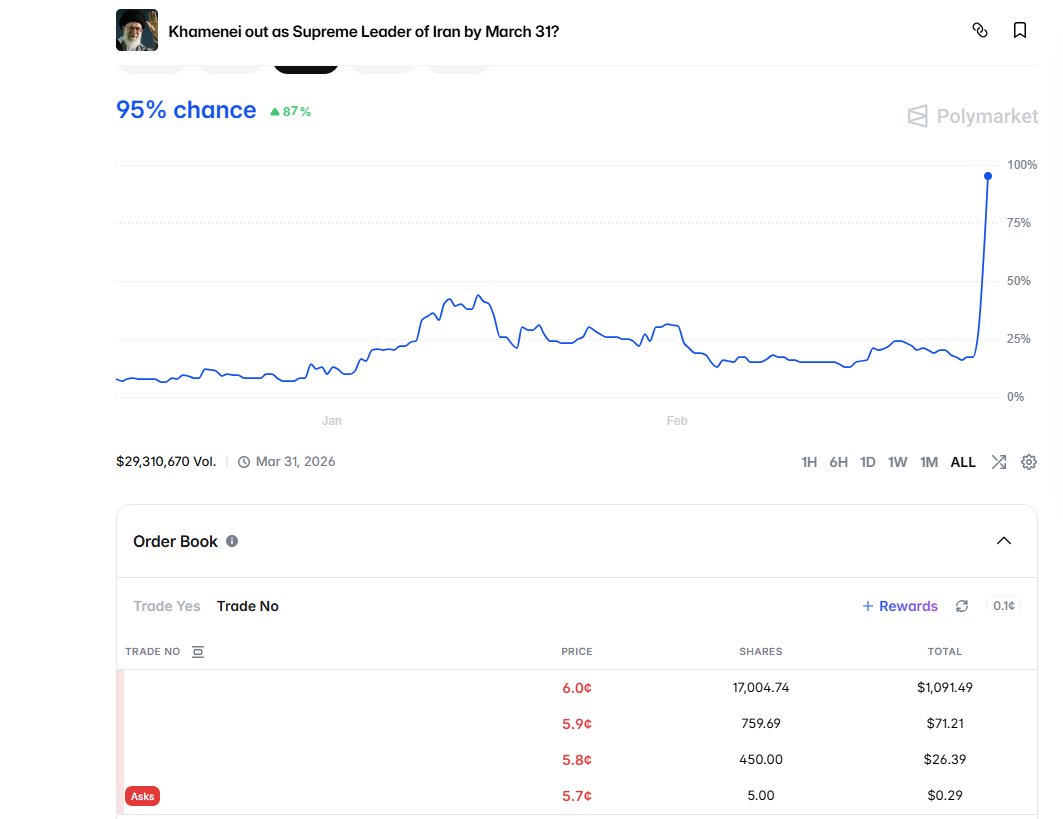Click the $71.21 total value
The image size is (1063, 819).
[x=945, y=723]
